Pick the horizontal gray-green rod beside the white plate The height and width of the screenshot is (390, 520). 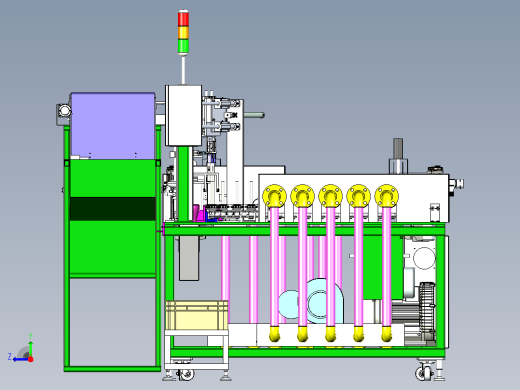coord(254,115)
